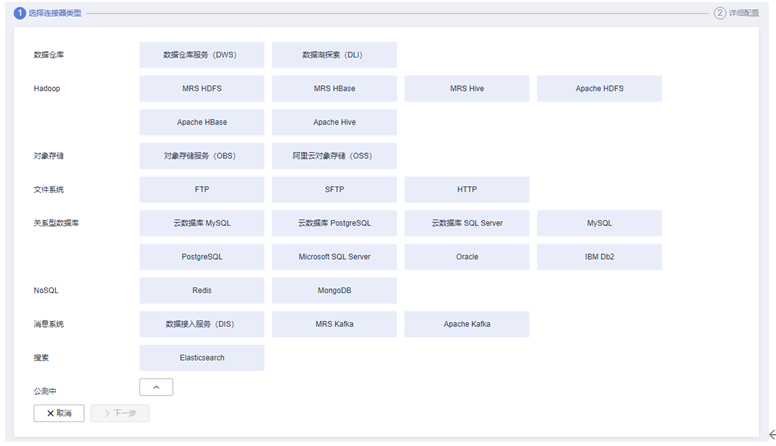Click the 对象存储 category label
The height and width of the screenshot is (446, 776).
(48, 156)
